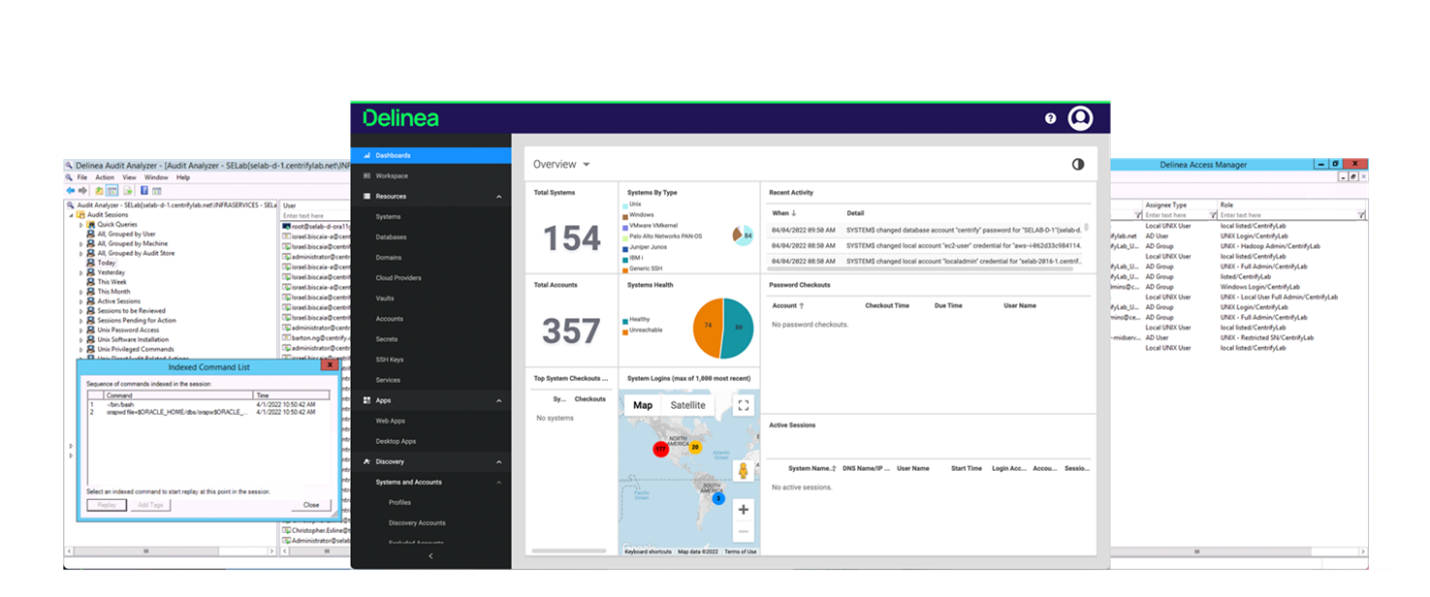This screenshot has width=1430, height=597.
Task: Switch the map to Satellite view
Action: 688,405
